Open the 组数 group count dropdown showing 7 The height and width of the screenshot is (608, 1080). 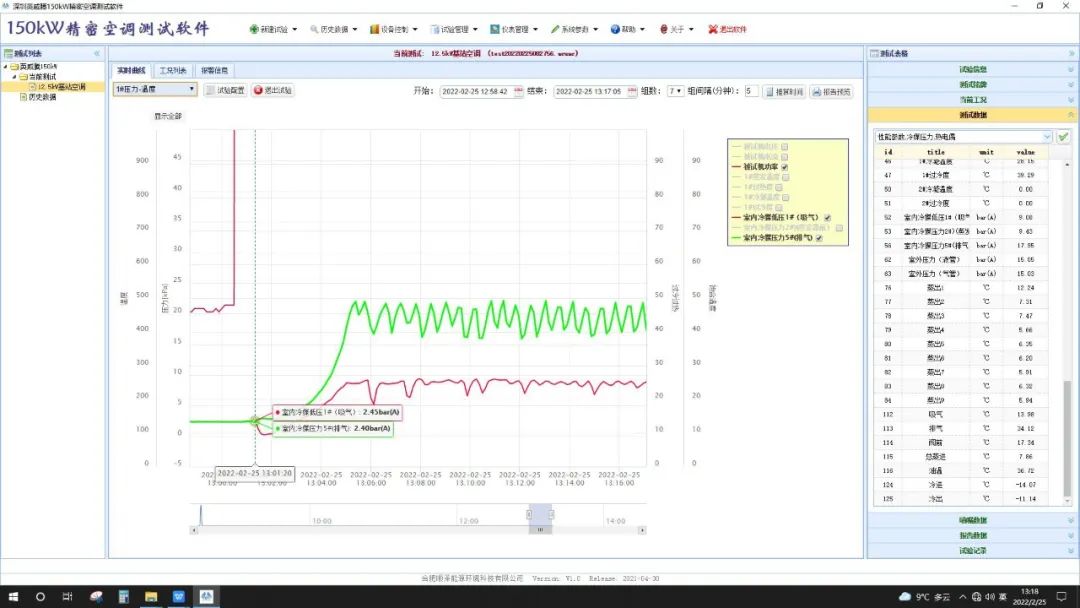click(675, 91)
